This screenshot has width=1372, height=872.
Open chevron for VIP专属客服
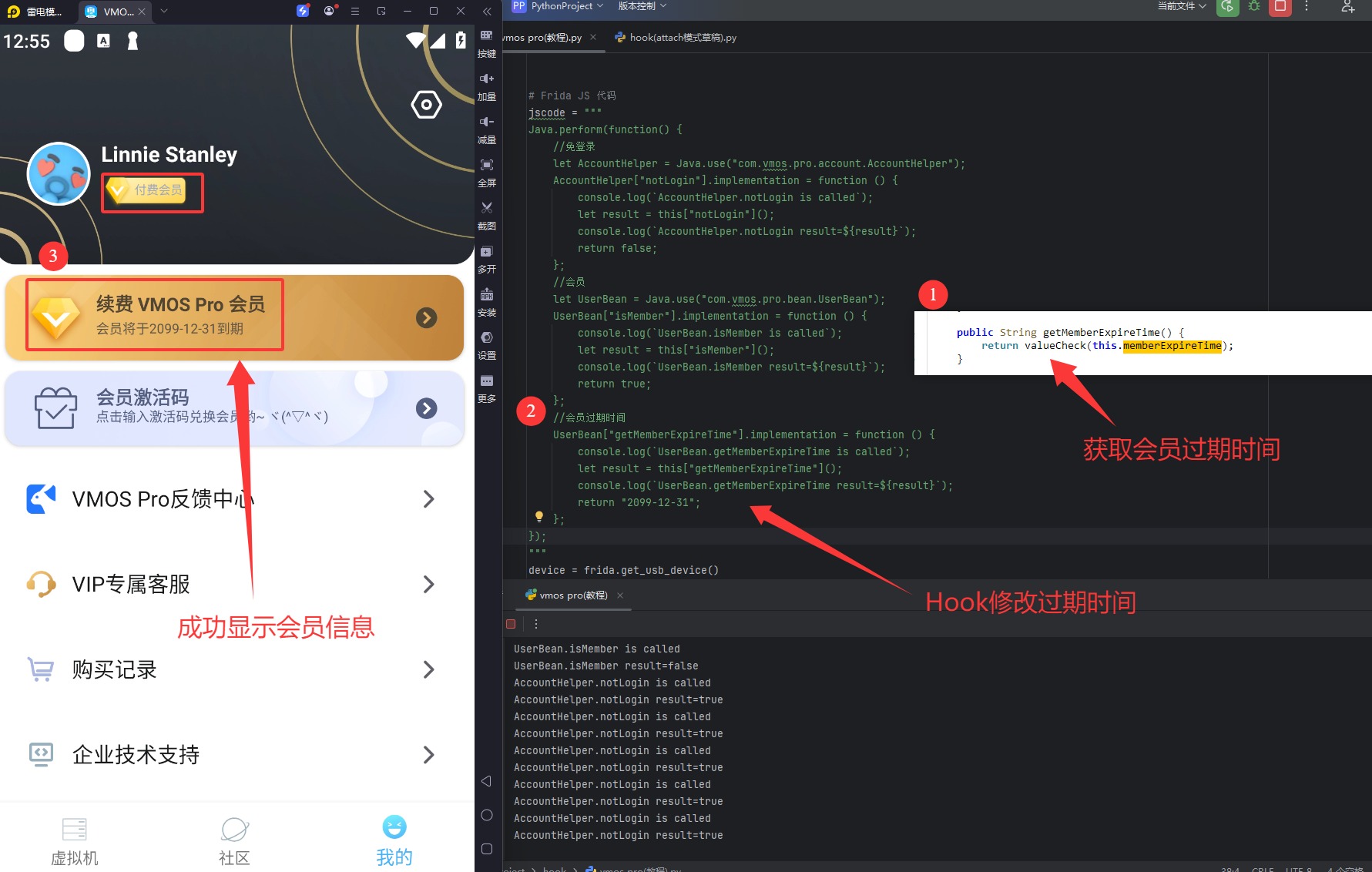pyautogui.click(x=429, y=584)
